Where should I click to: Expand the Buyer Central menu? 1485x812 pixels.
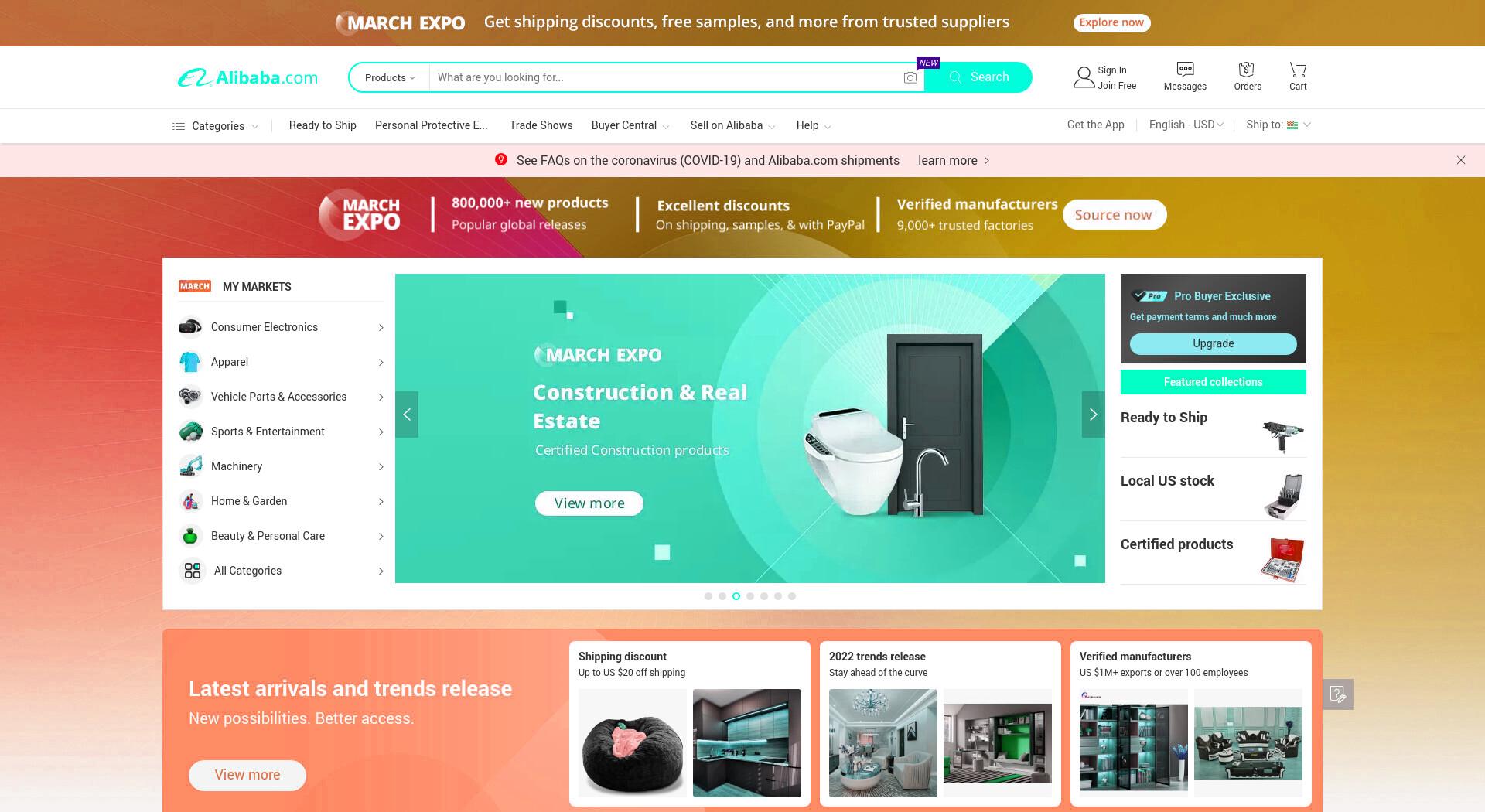tap(666, 126)
